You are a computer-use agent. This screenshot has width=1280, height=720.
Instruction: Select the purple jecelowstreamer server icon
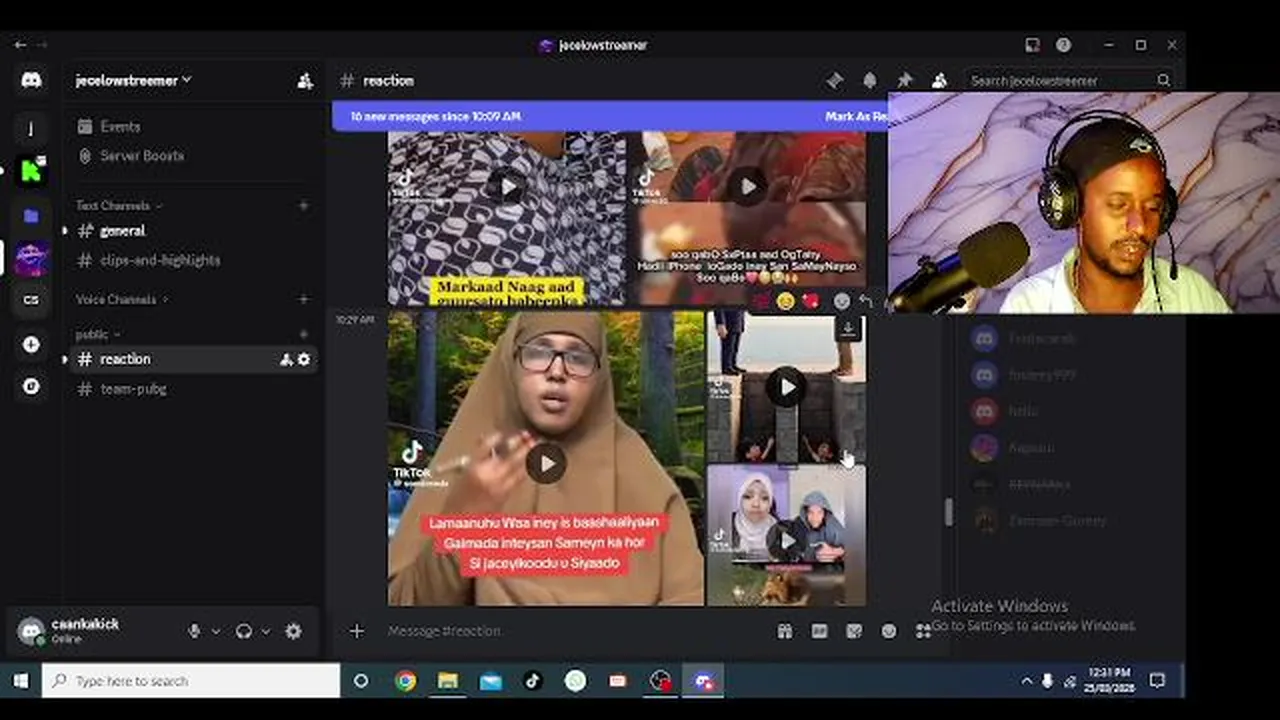pyautogui.click(x=31, y=258)
